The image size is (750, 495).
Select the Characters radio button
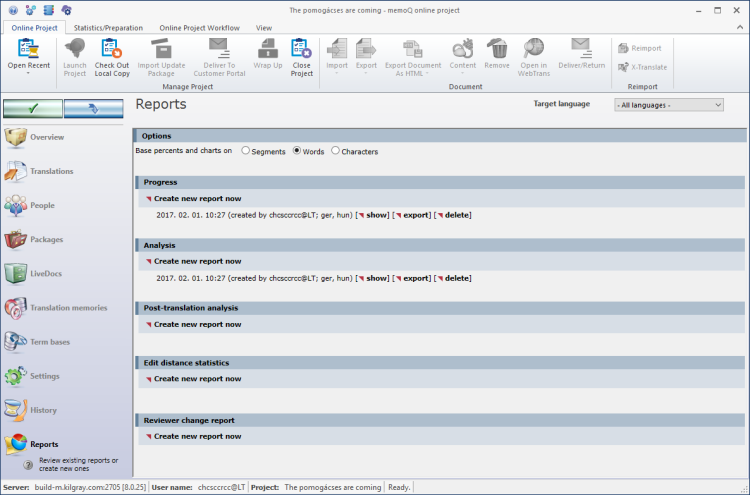(x=335, y=151)
